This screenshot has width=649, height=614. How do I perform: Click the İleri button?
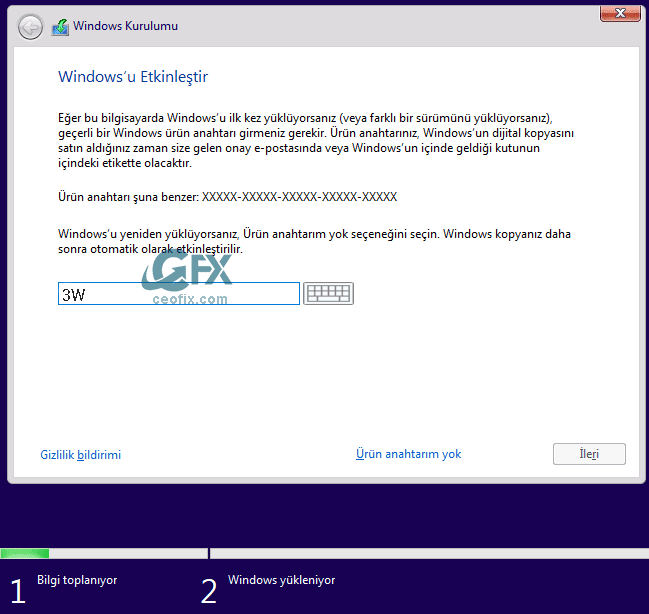pos(589,454)
